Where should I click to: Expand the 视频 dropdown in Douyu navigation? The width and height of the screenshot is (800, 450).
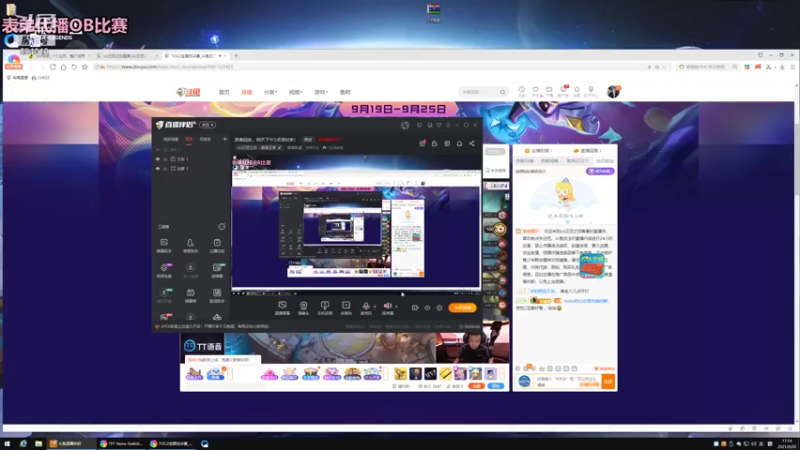(x=295, y=92)
